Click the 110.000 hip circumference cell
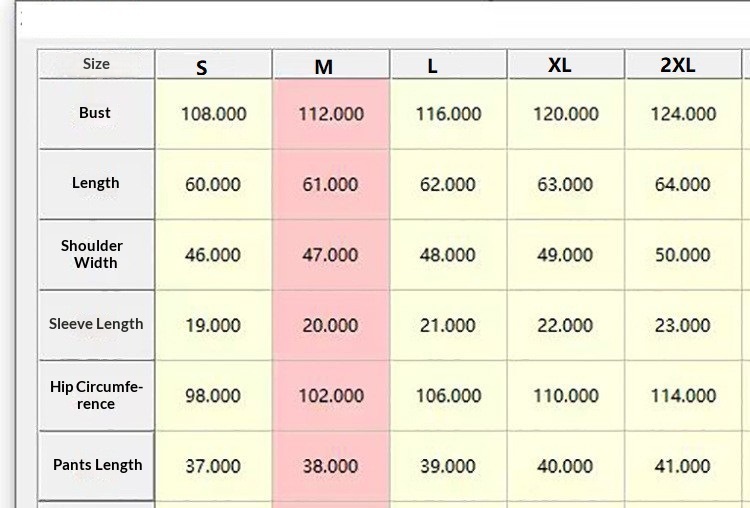Viewport: 750px width, 508px height. coord(565,396)
